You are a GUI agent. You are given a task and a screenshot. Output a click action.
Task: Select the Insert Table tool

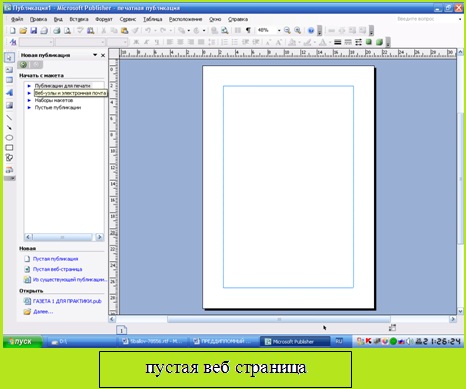9,80
